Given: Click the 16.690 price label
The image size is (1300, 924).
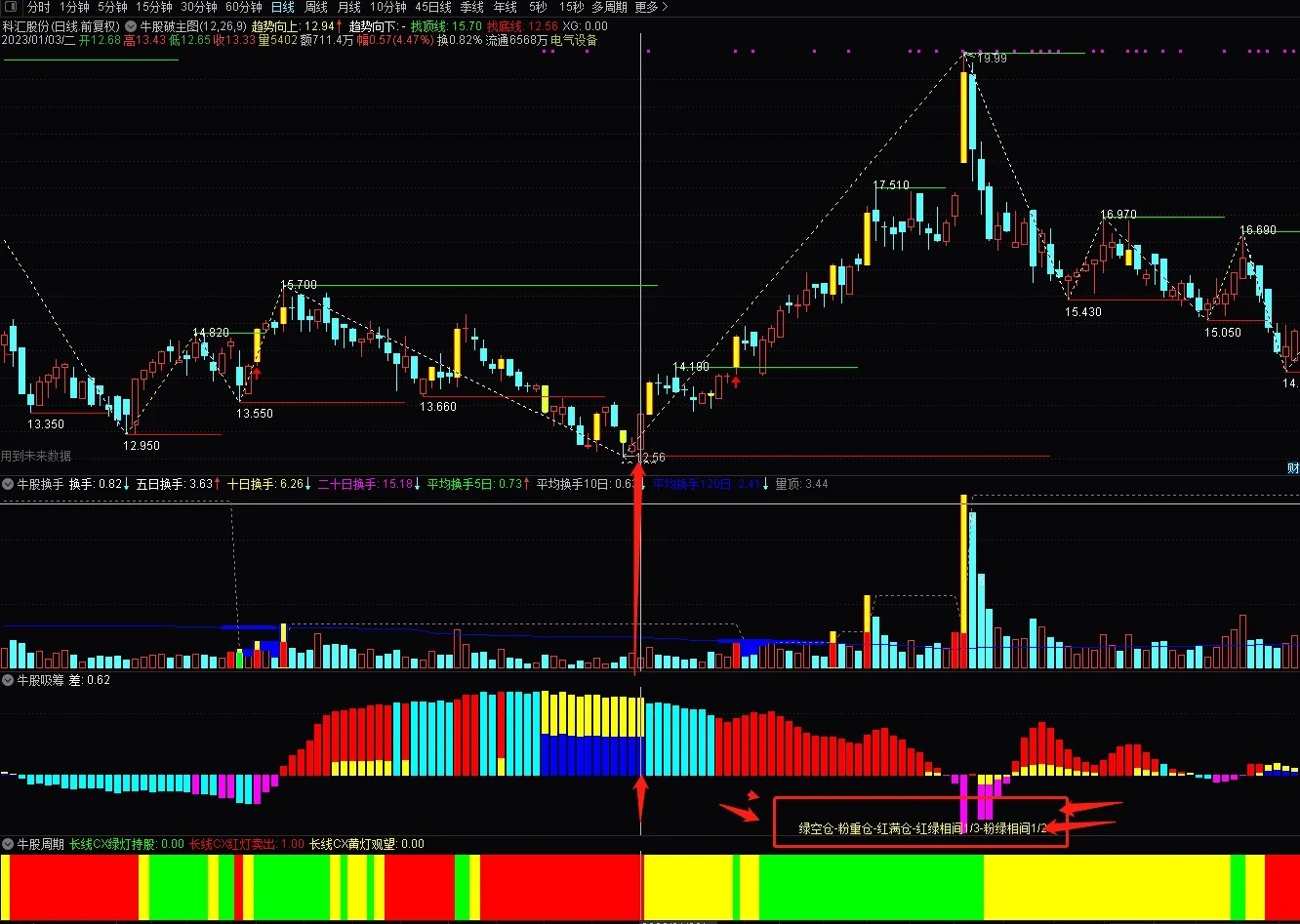Looking at the screenshot, I should (x=1258, y=230).
